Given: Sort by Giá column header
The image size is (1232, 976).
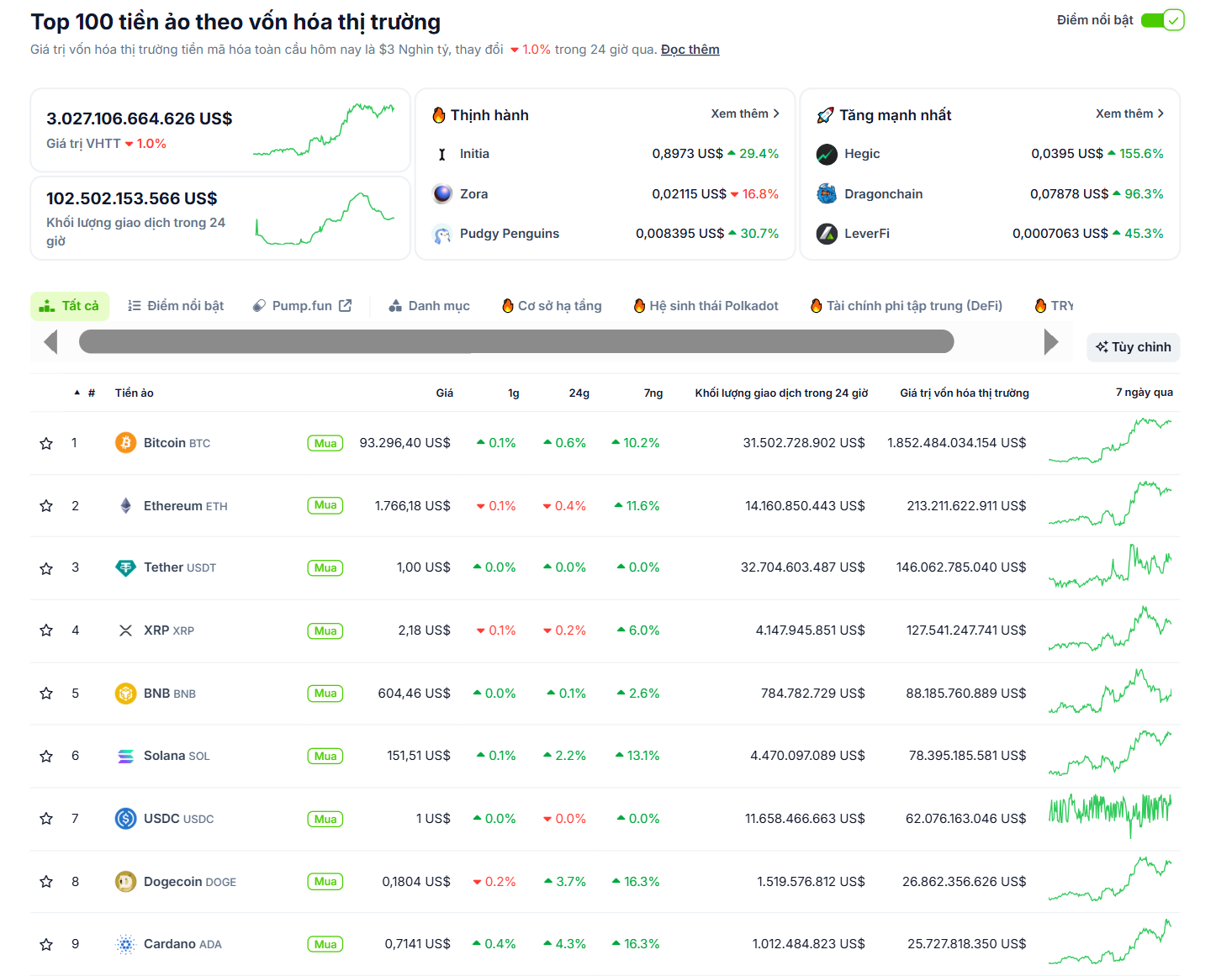Looking at the screenshot, I should [x=444, y=393].
